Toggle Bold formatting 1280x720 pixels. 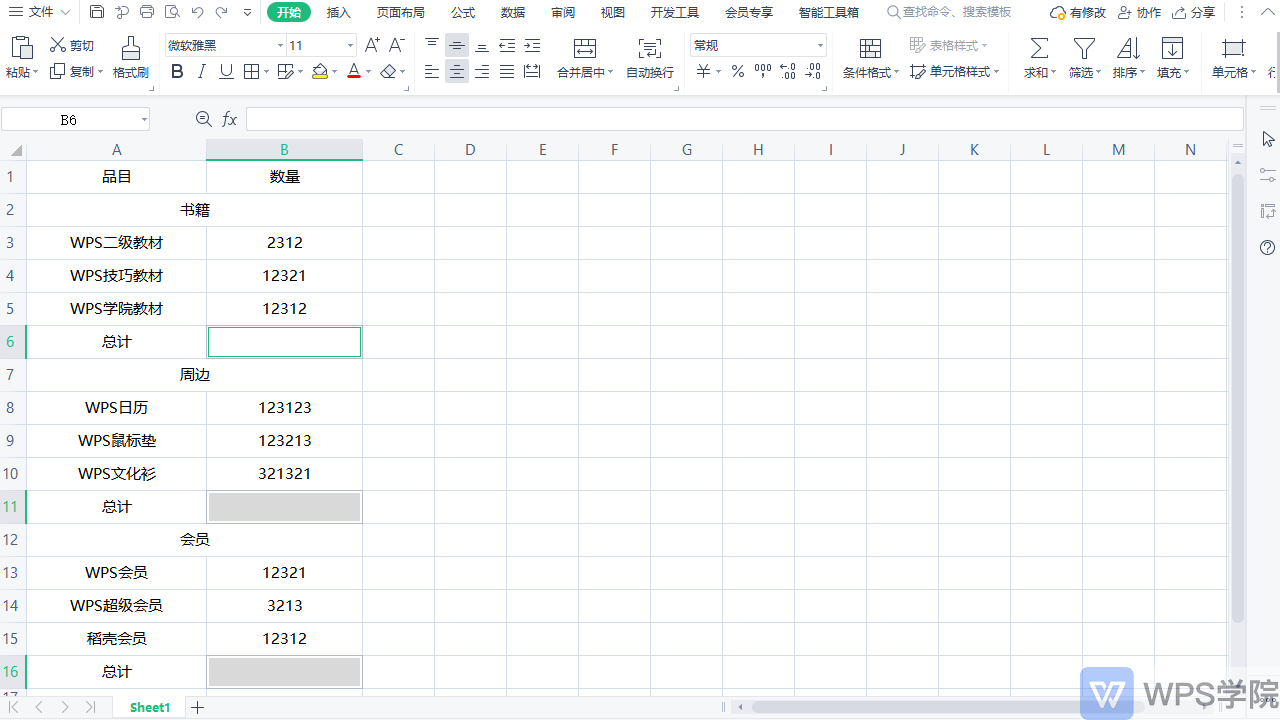click(x=177, y=71)
